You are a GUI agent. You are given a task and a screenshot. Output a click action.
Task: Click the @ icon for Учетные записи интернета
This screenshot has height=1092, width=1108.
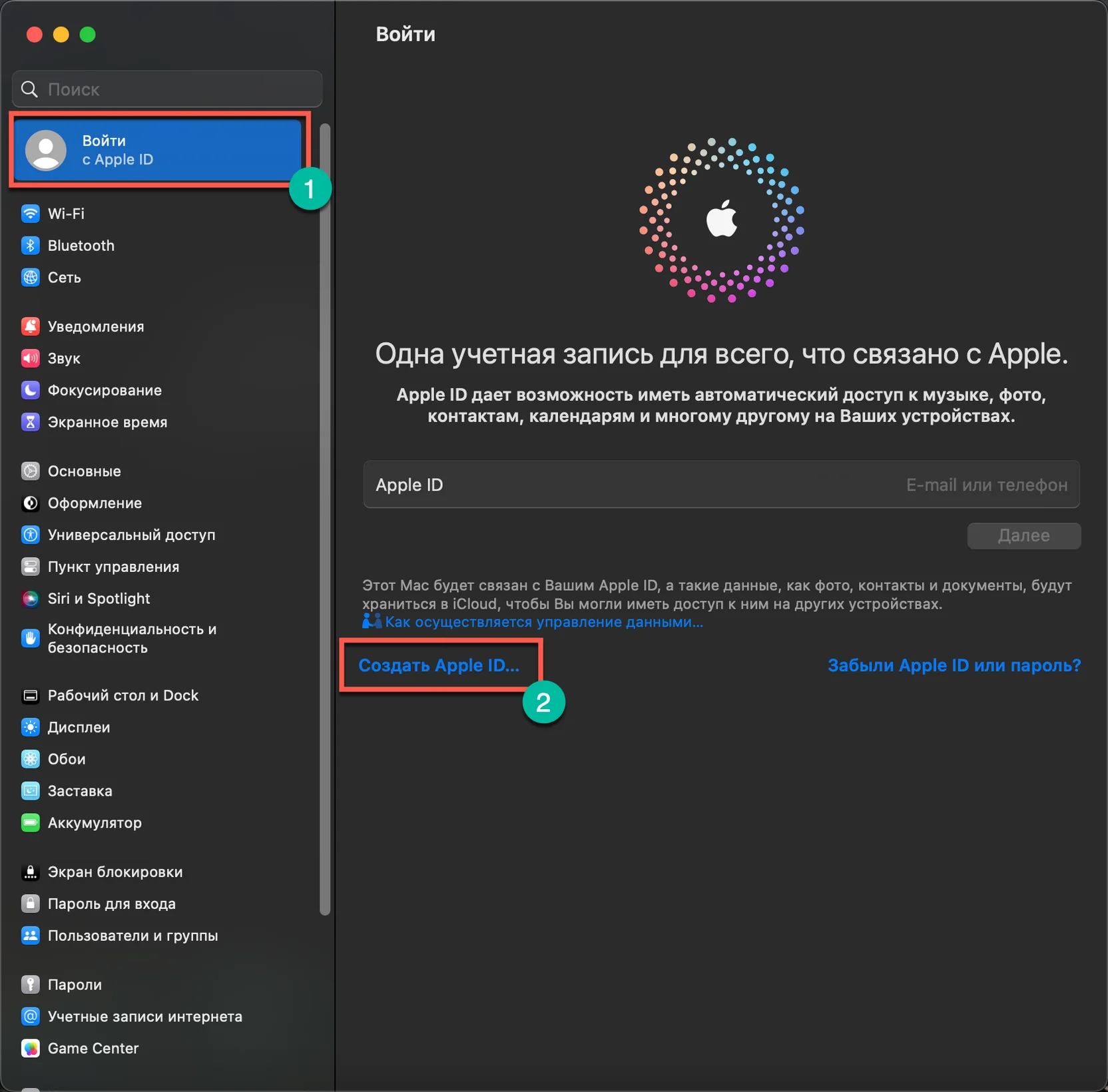pyautogui.click(x=31, y=1017)
